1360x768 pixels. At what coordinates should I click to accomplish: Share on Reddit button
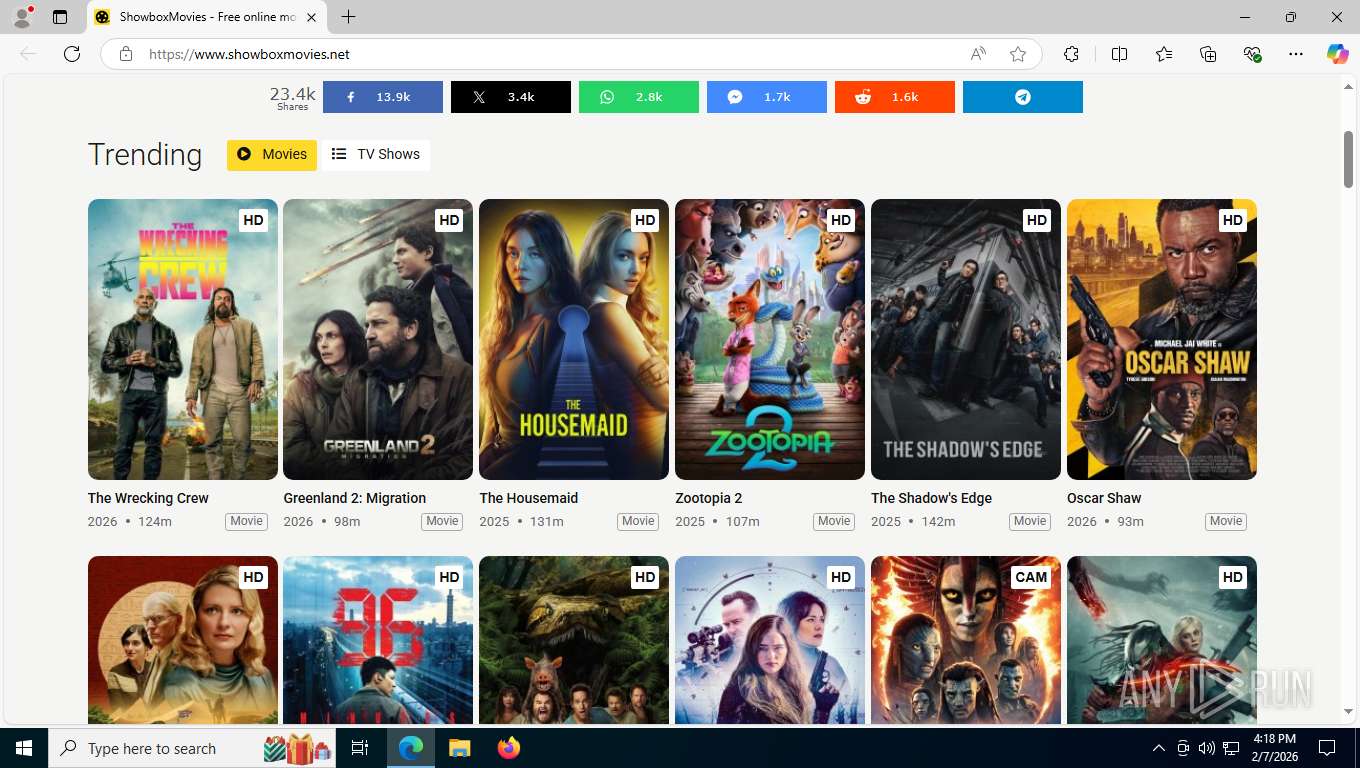(x=895, y=97)
